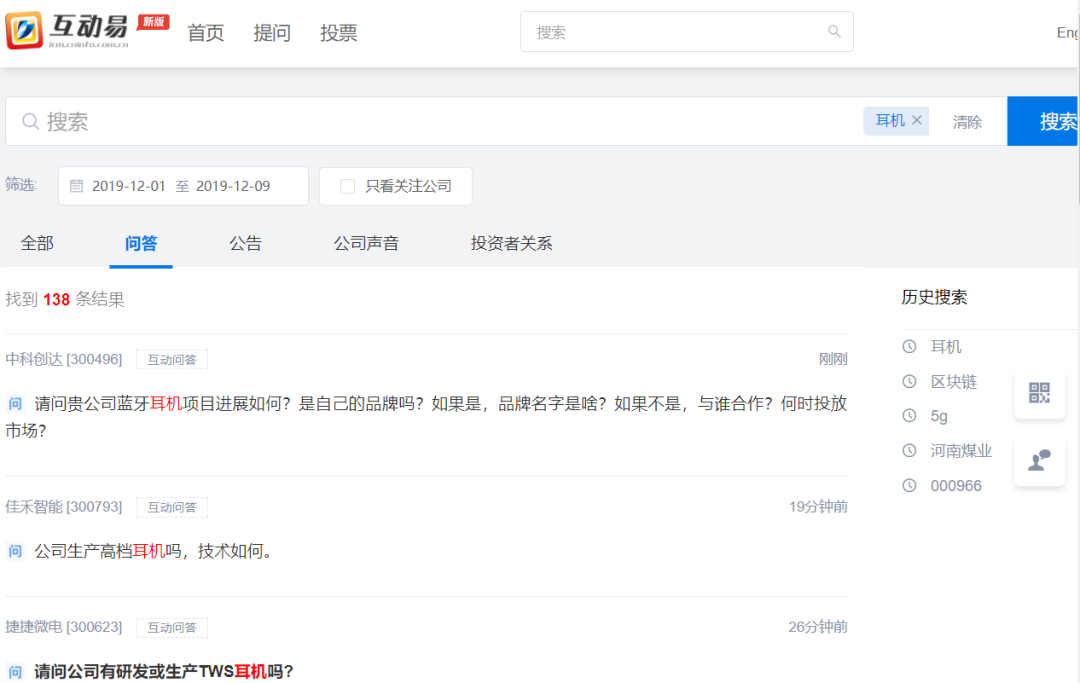Select start date 2019-12-01
The height and width of the screenshot is (683, 1080).
coord(129,186)
